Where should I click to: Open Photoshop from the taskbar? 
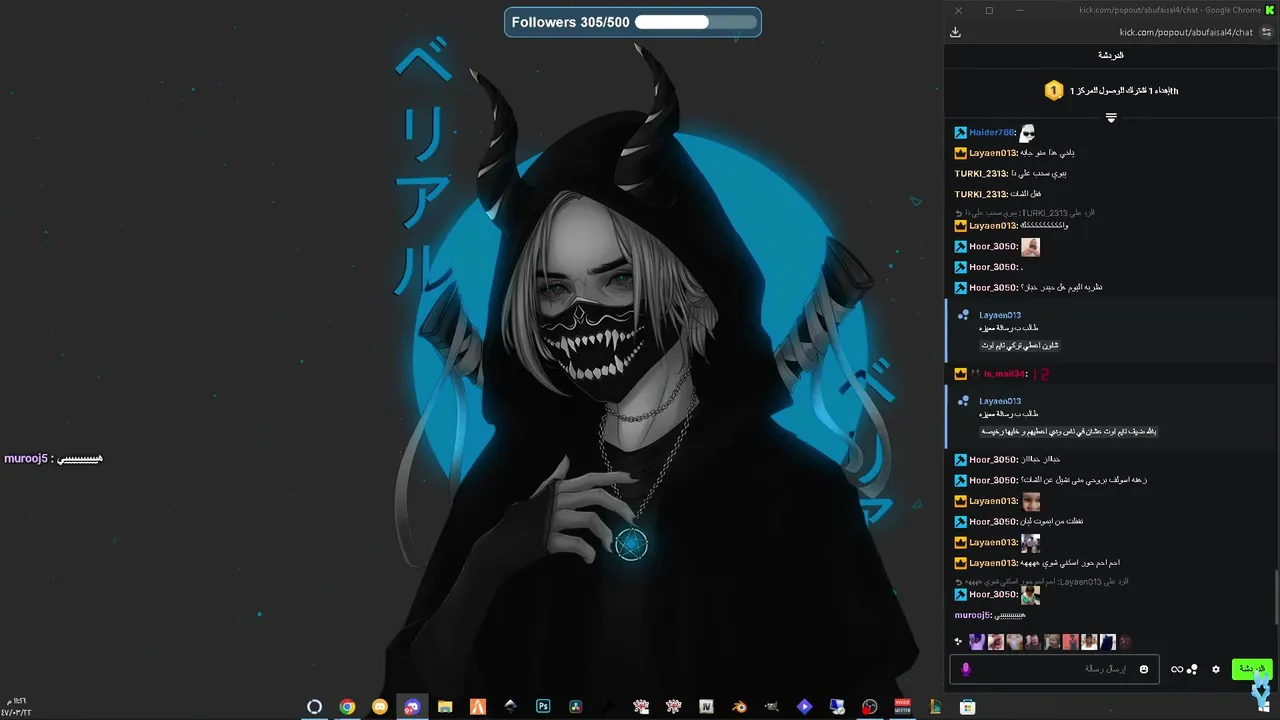click(x=543, y=707)
